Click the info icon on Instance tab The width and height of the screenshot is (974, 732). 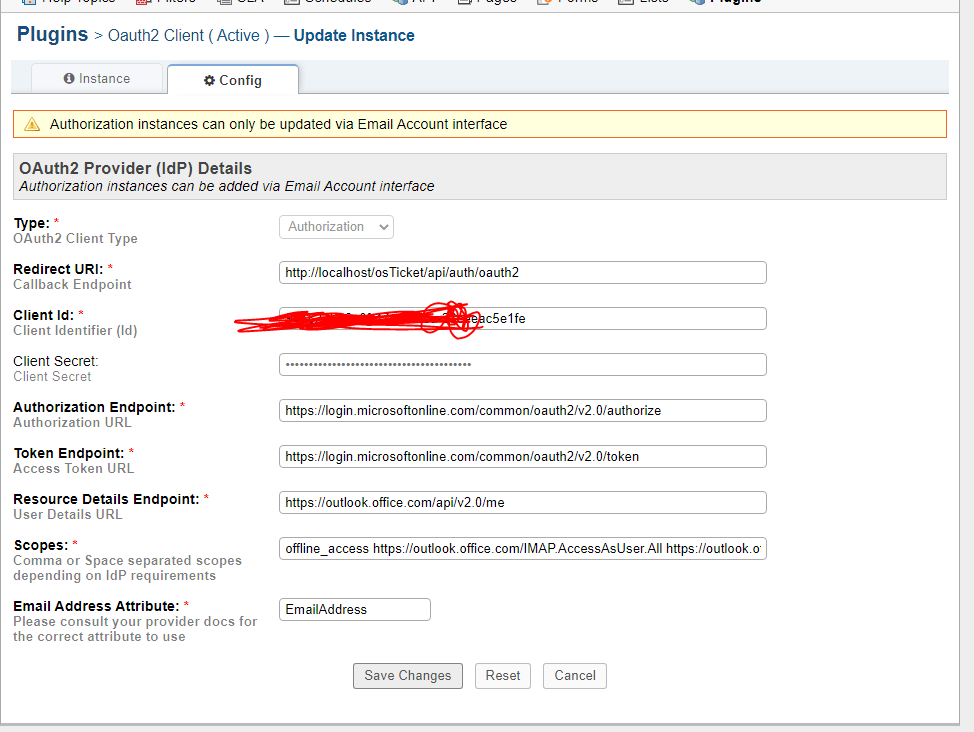69,79
